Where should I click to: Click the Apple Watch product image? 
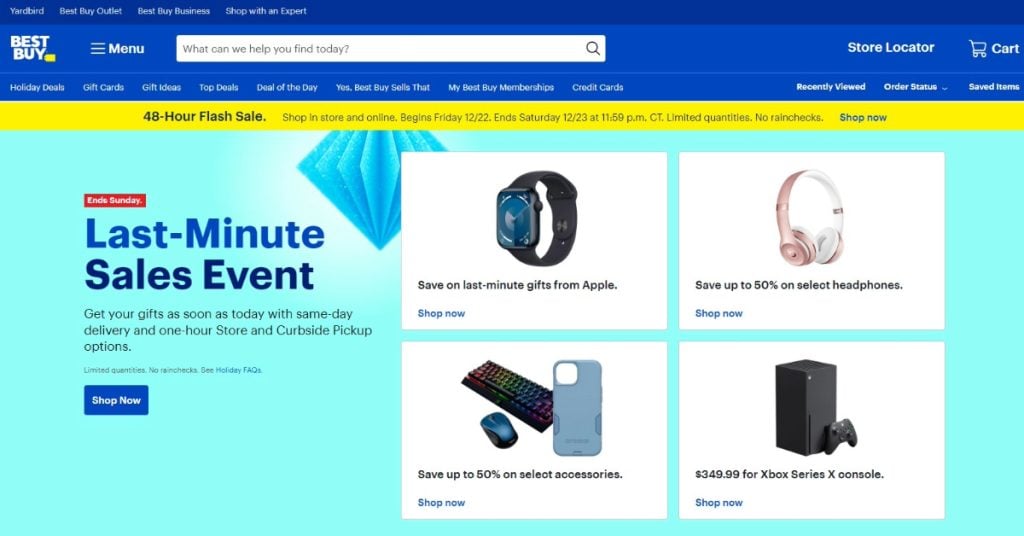click(x=536, y=219)
